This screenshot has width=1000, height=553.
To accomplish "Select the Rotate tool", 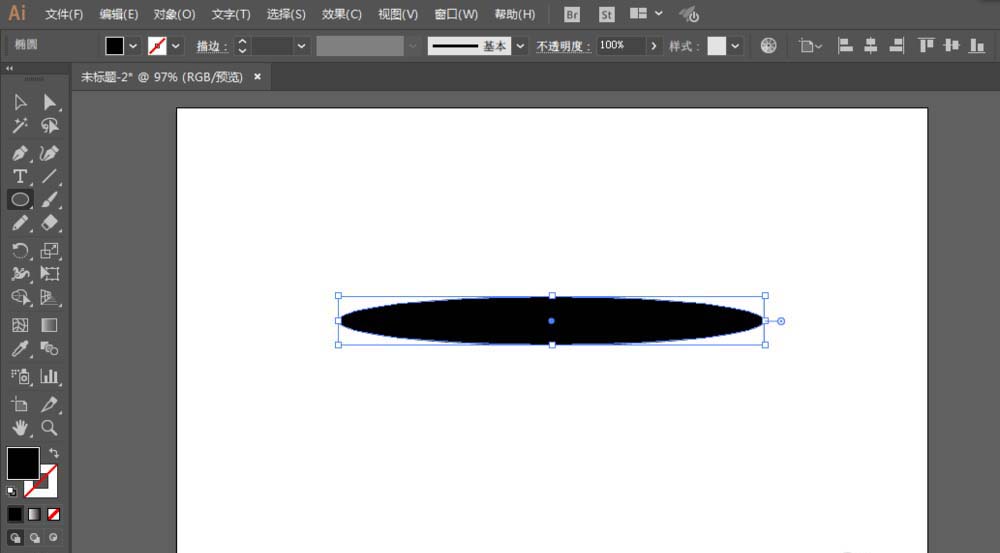I will coord(20,250).
